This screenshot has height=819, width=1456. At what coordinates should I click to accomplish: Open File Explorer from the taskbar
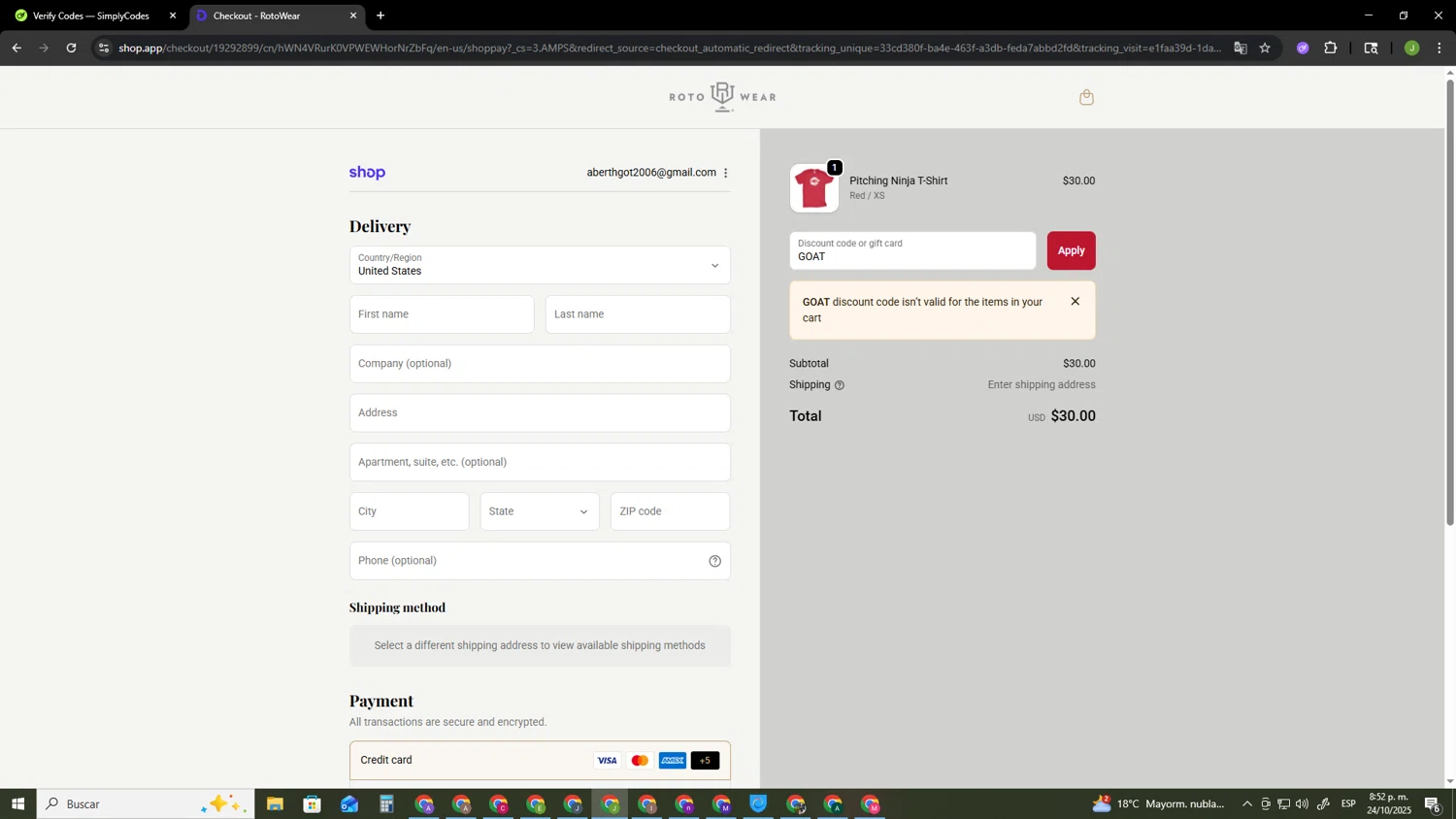pyautogui.click(x=275, y=804)
